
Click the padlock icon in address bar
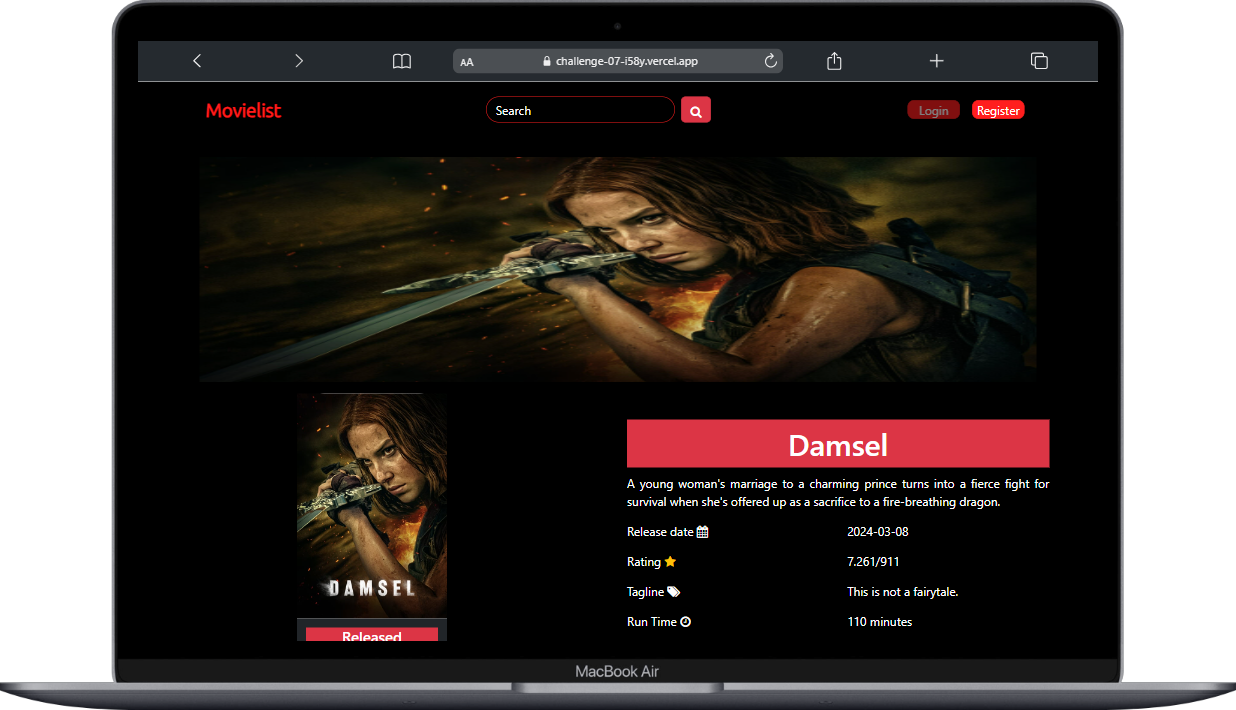547,61
